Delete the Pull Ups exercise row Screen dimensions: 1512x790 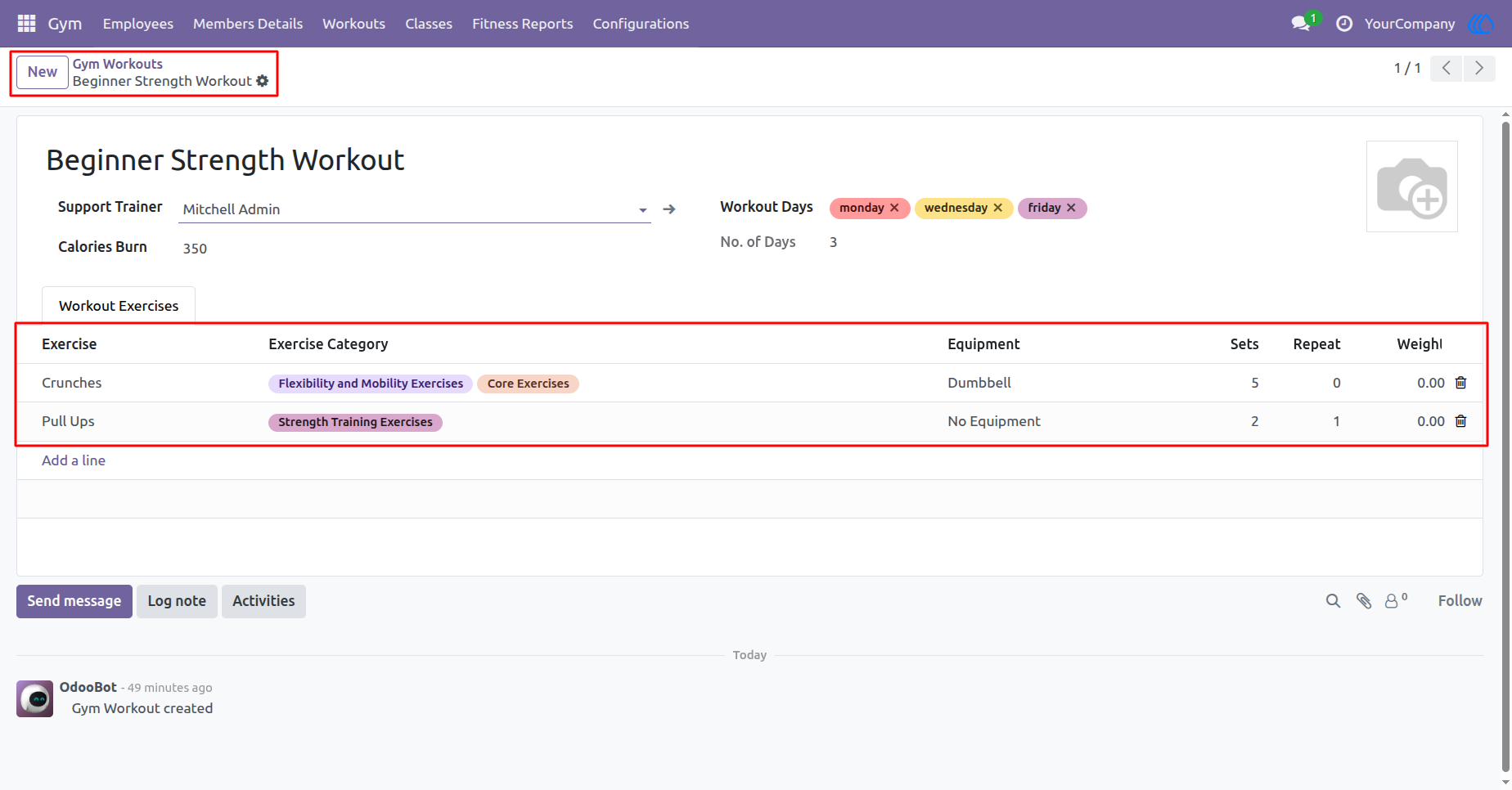[1461, 421]
